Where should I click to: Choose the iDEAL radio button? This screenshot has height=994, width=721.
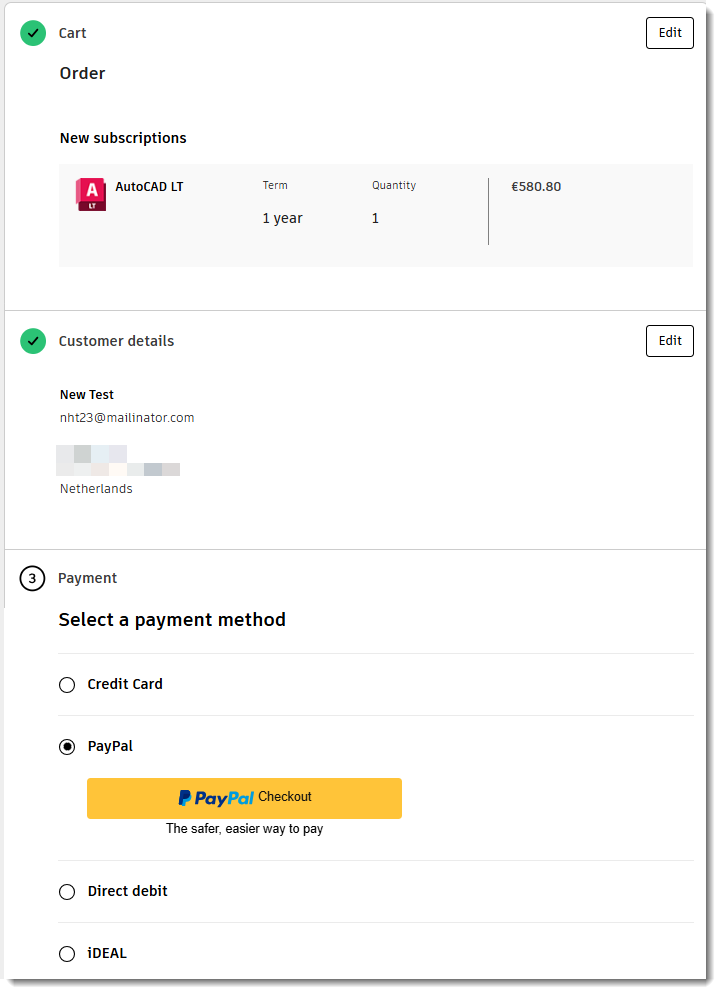pos(67,954)
